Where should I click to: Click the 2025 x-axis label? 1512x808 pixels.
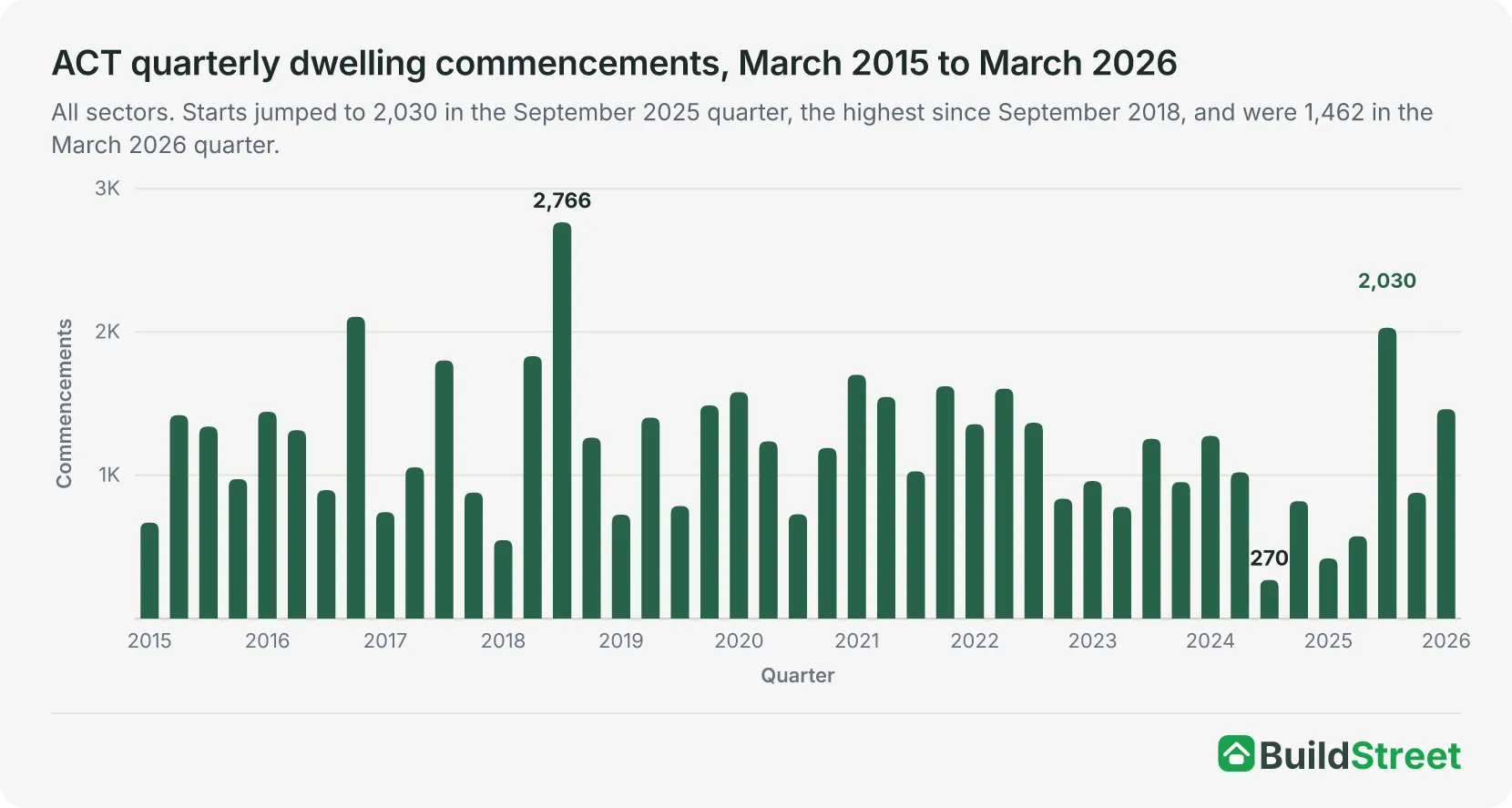click(1328, 640)
